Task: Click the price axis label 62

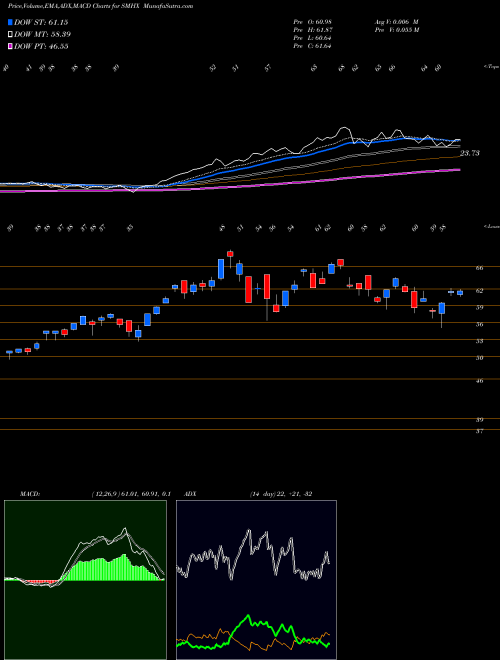Action: tap(480, 290)
